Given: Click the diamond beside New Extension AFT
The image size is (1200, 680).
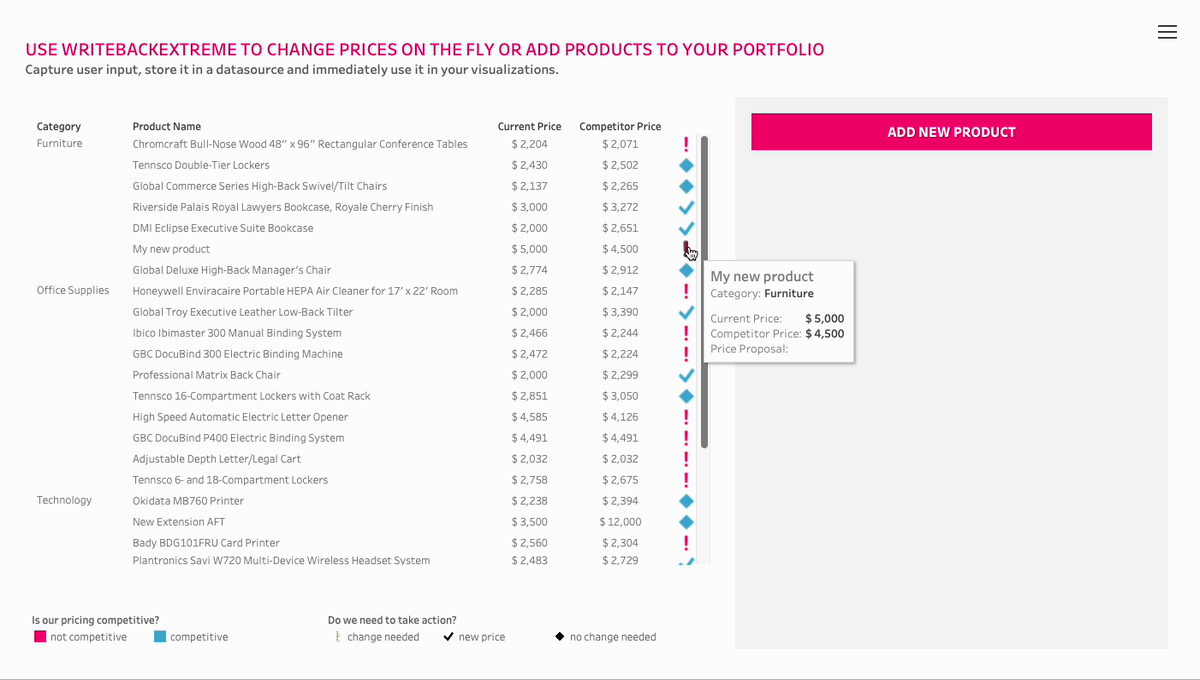Looking at the screenshot, I should 686,522.
